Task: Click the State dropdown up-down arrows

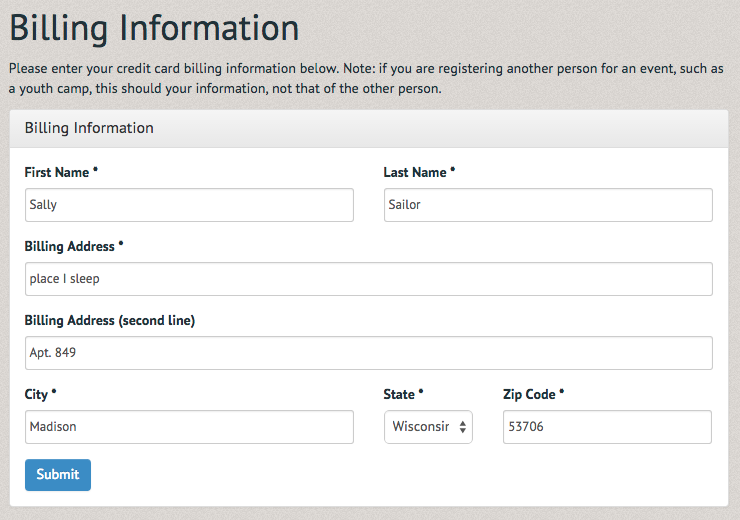Action: 462,427
